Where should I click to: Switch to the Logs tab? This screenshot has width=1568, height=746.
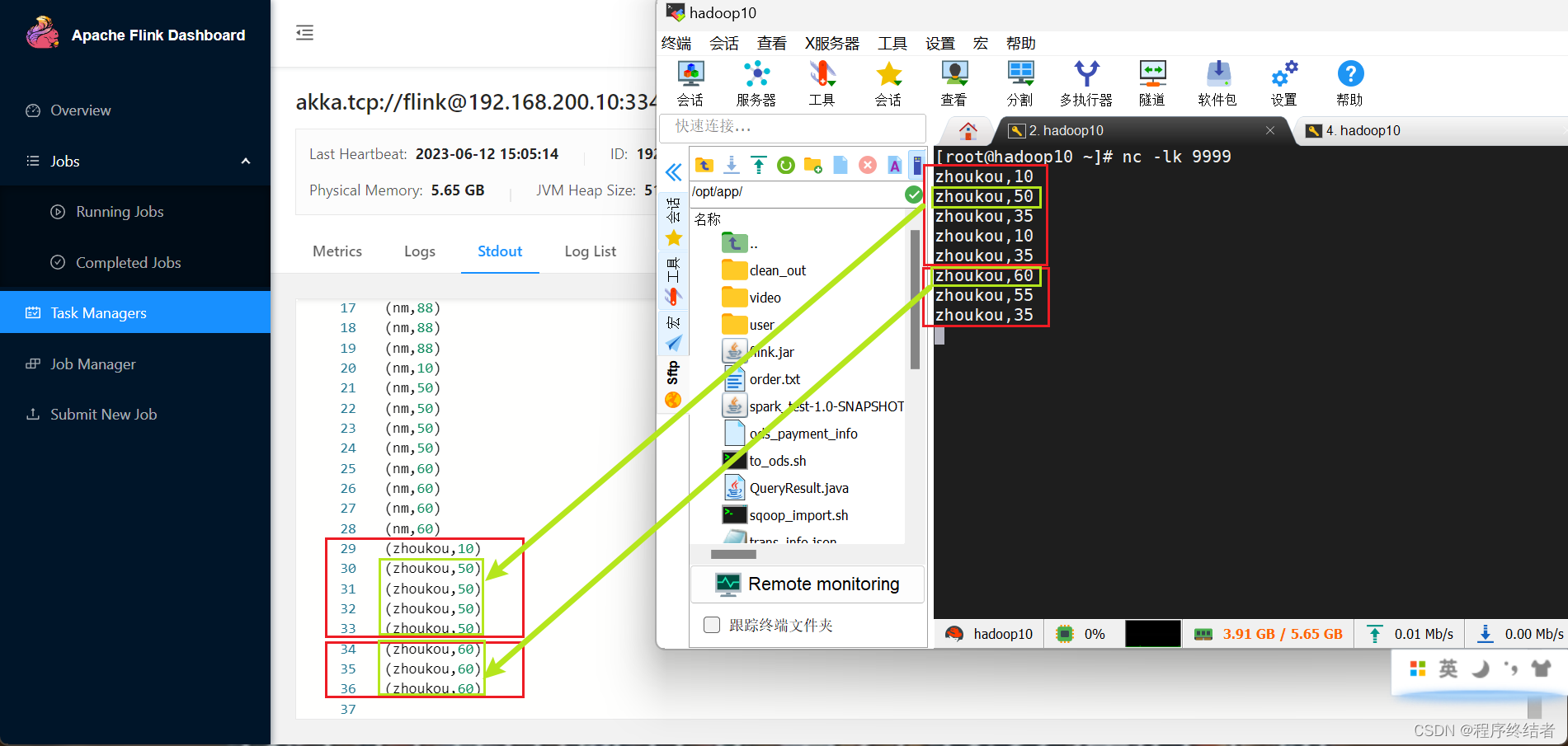tap(420, 251)
